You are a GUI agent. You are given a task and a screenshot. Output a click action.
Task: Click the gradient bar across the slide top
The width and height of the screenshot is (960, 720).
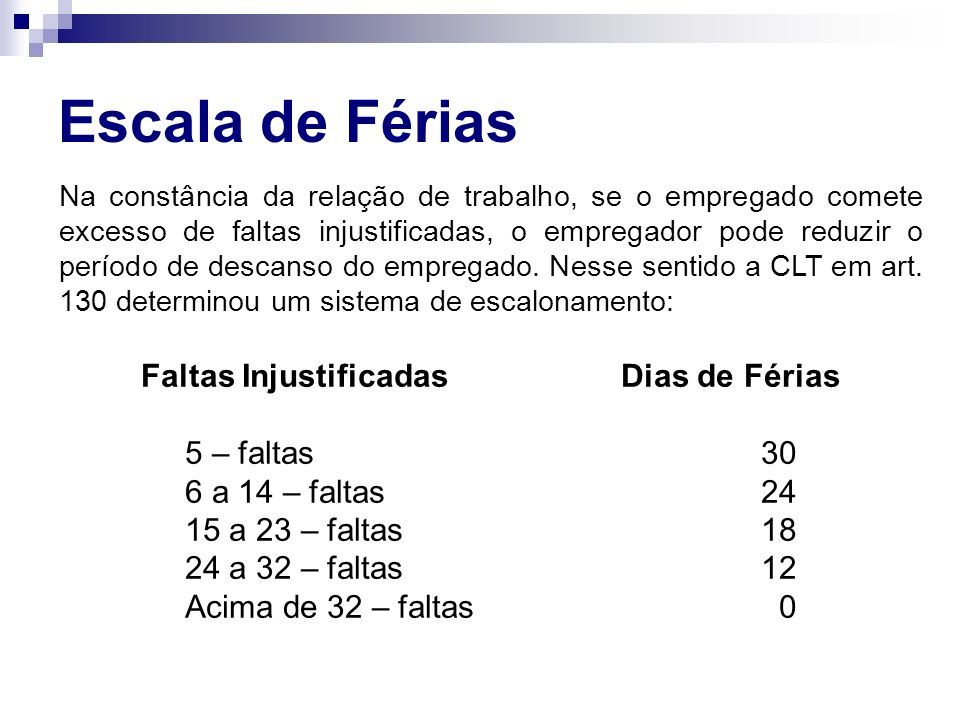pos(500,20)
